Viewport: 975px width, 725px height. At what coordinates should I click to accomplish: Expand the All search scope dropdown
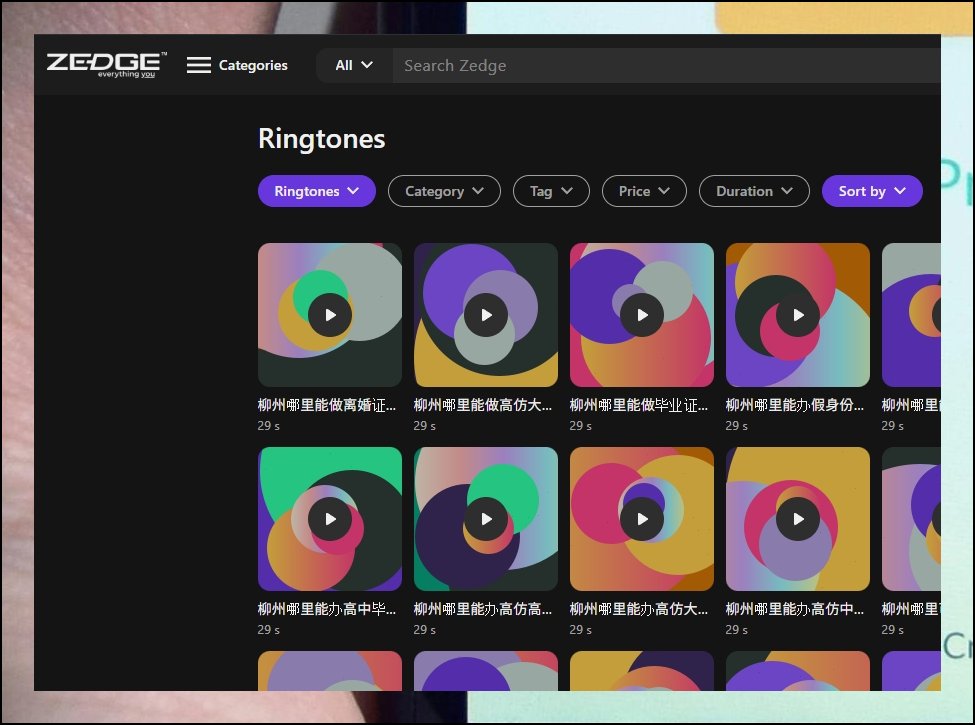[x=354, y=65]
